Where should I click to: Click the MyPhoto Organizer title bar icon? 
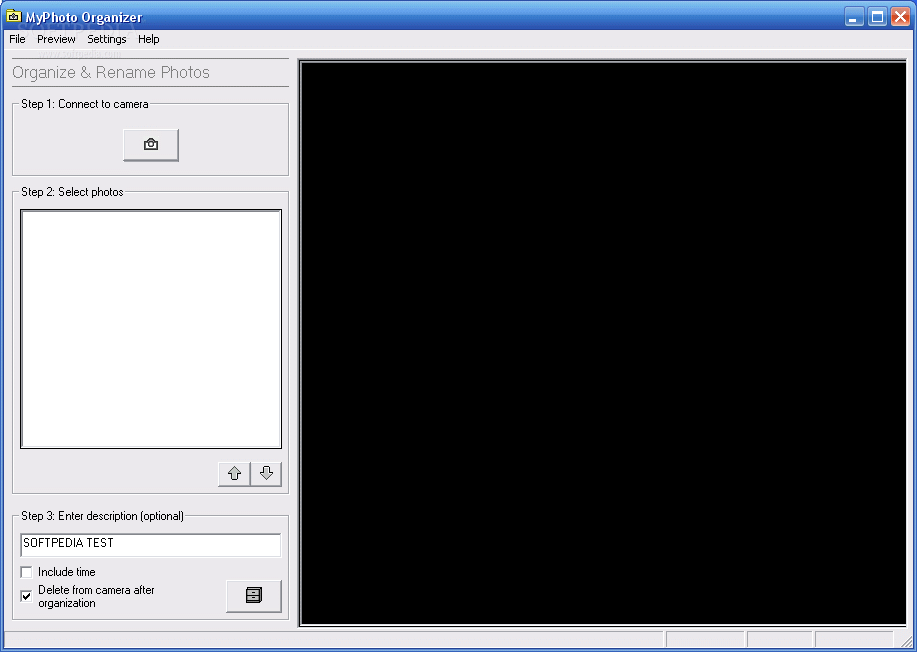click(x=13, y=16)
